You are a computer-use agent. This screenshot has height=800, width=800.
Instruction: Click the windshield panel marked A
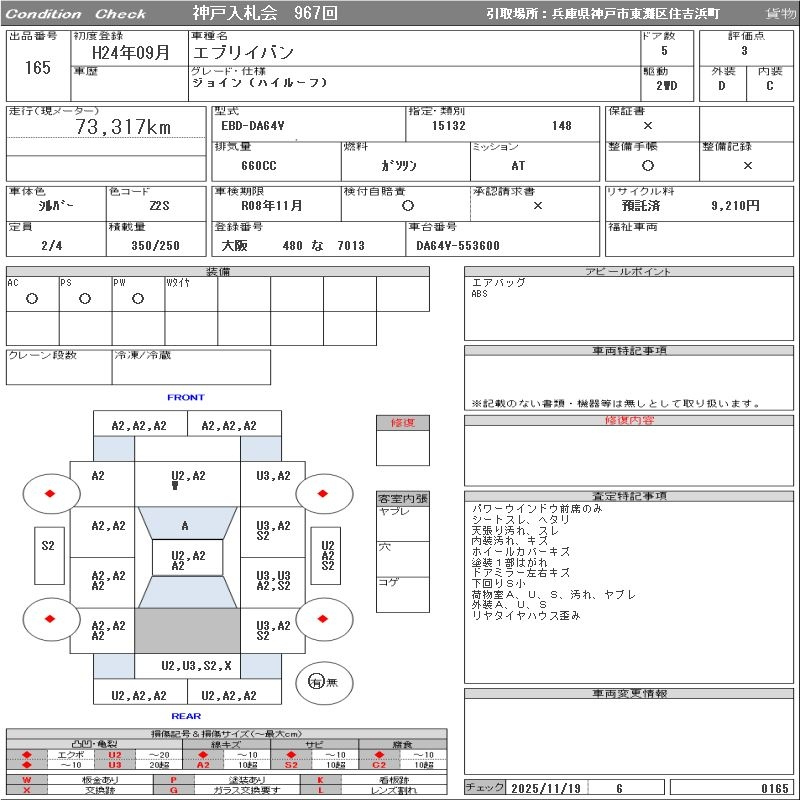click(x=185, y=525)
